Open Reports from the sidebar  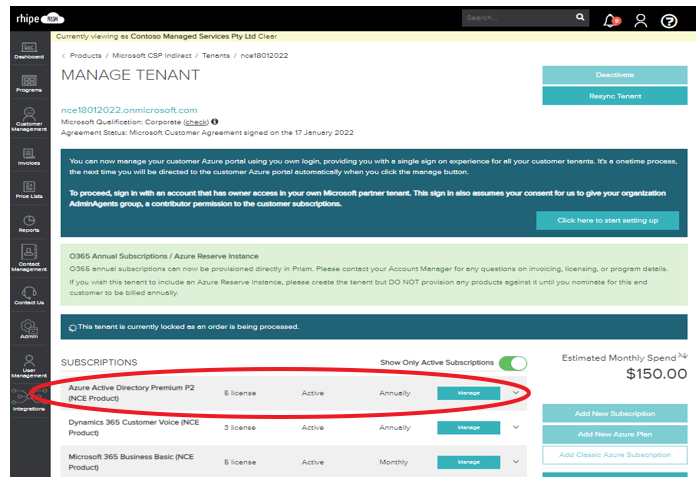pyautogui.click(x=29, y=223)
